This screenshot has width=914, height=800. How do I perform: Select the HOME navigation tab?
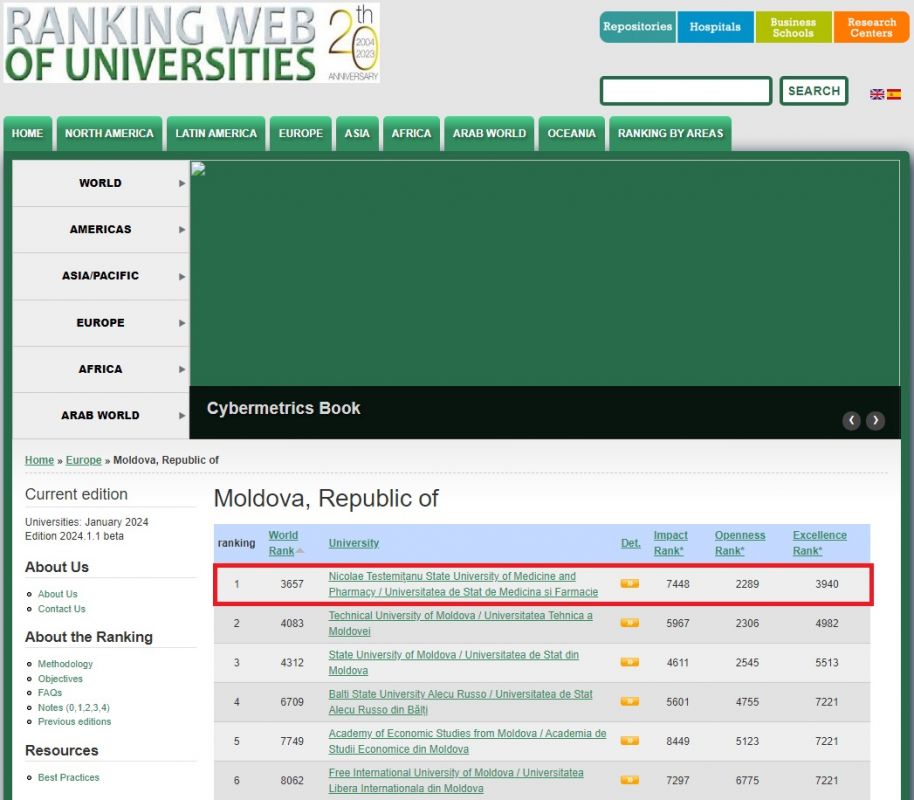pos(27,133)
